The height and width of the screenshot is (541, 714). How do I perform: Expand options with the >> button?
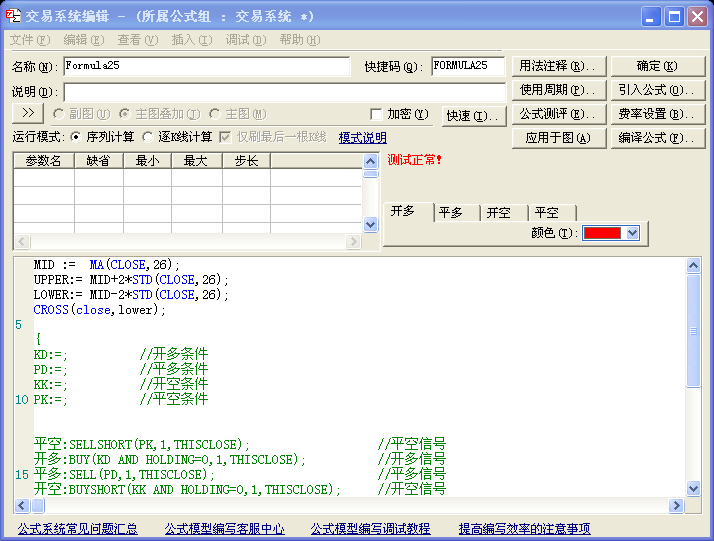click(x=28, y=113)
